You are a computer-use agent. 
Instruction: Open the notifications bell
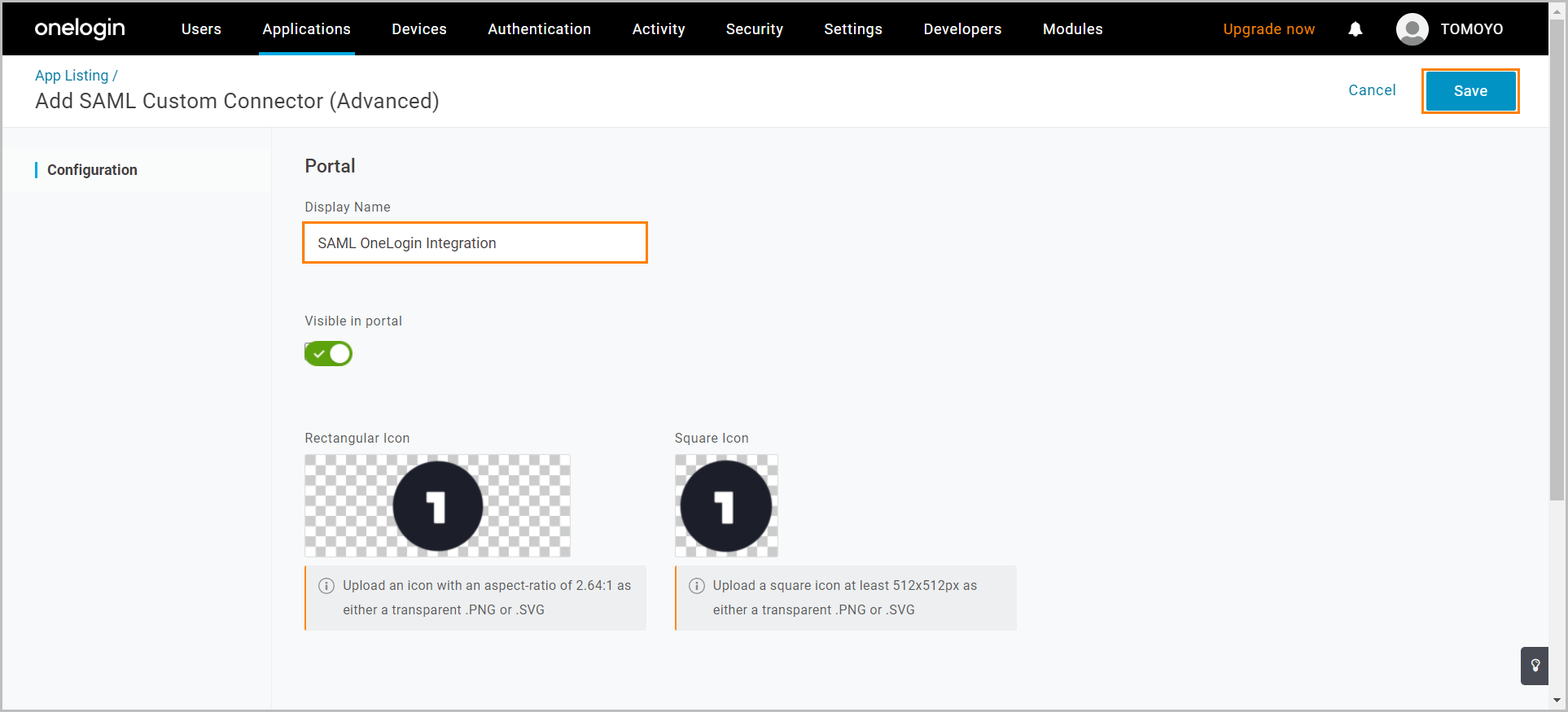click(x=1356, y=29)
